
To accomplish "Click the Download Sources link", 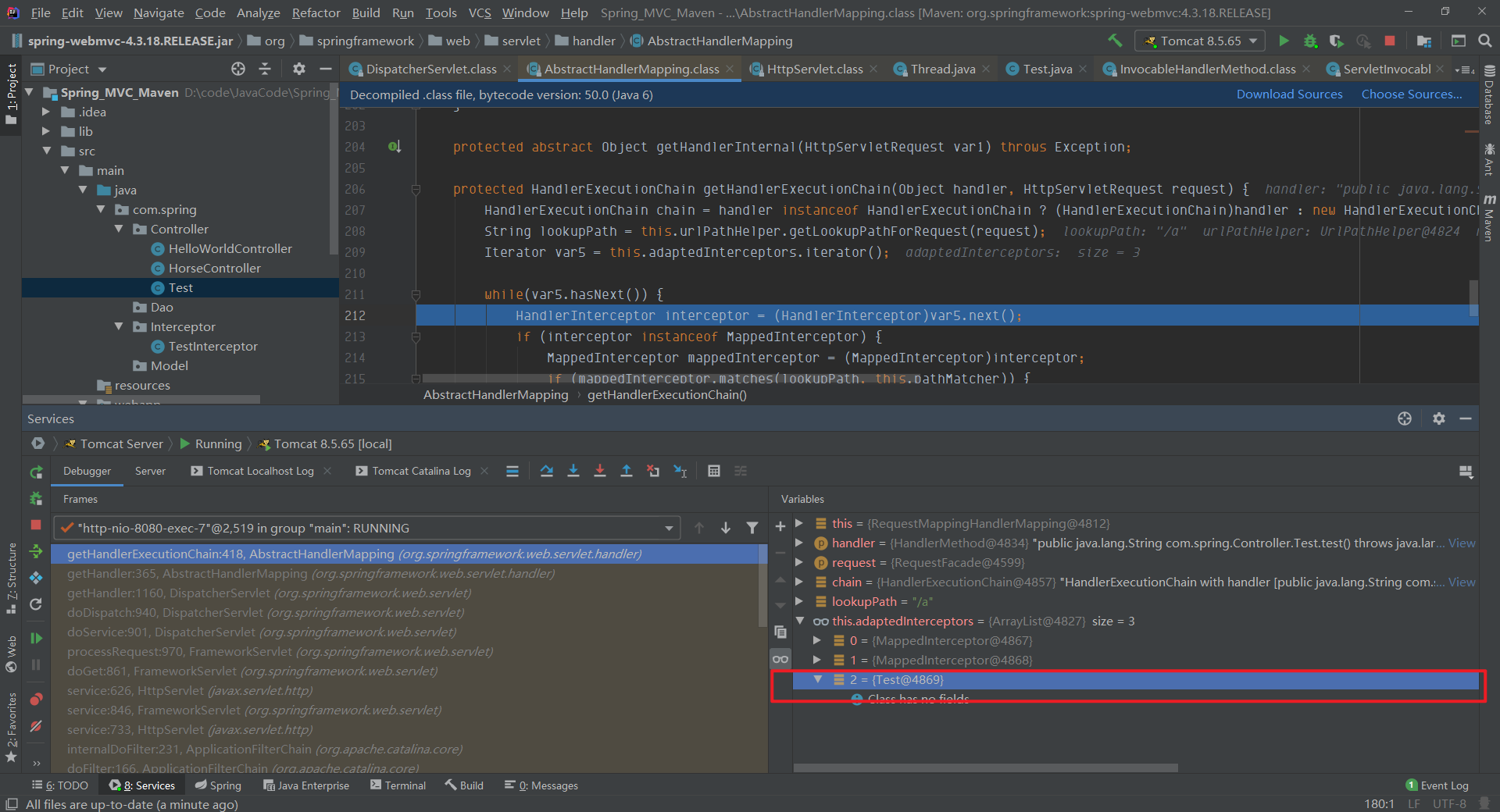I will pyautogui.click(x=1289, y=94).
